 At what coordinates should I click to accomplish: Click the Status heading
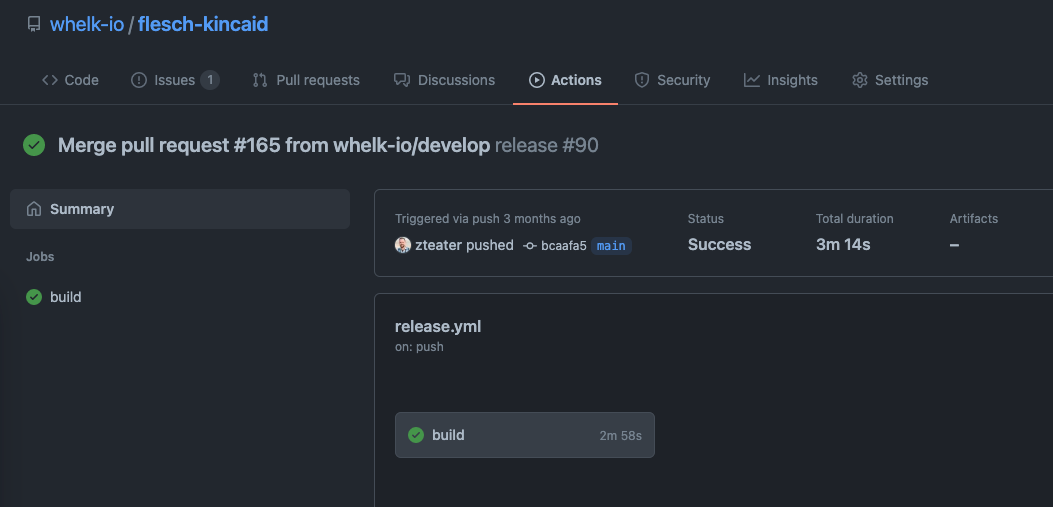[706, 219]
